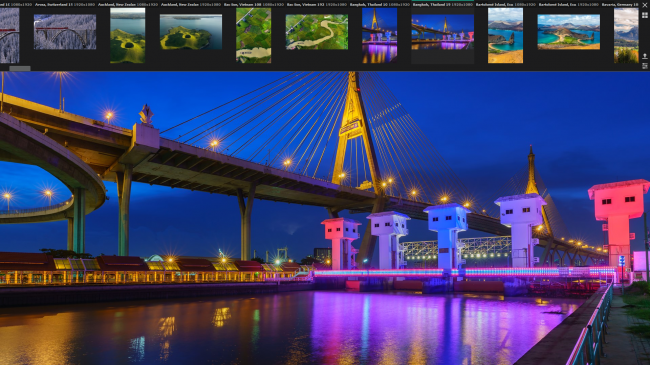The image size is (650, 365).
Task: Choose the Auckland portrait crater thumbnail
Action: (128, 36)
